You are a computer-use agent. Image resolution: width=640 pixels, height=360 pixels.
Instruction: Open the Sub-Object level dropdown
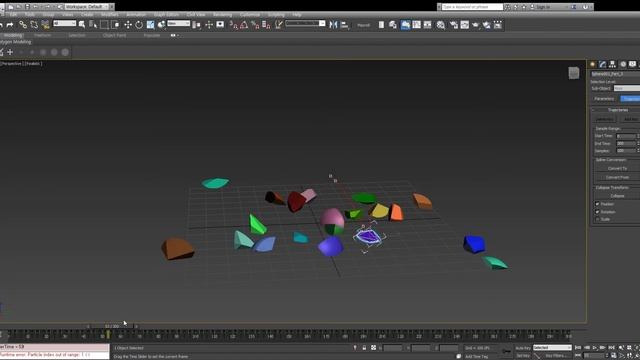[627, 88]
